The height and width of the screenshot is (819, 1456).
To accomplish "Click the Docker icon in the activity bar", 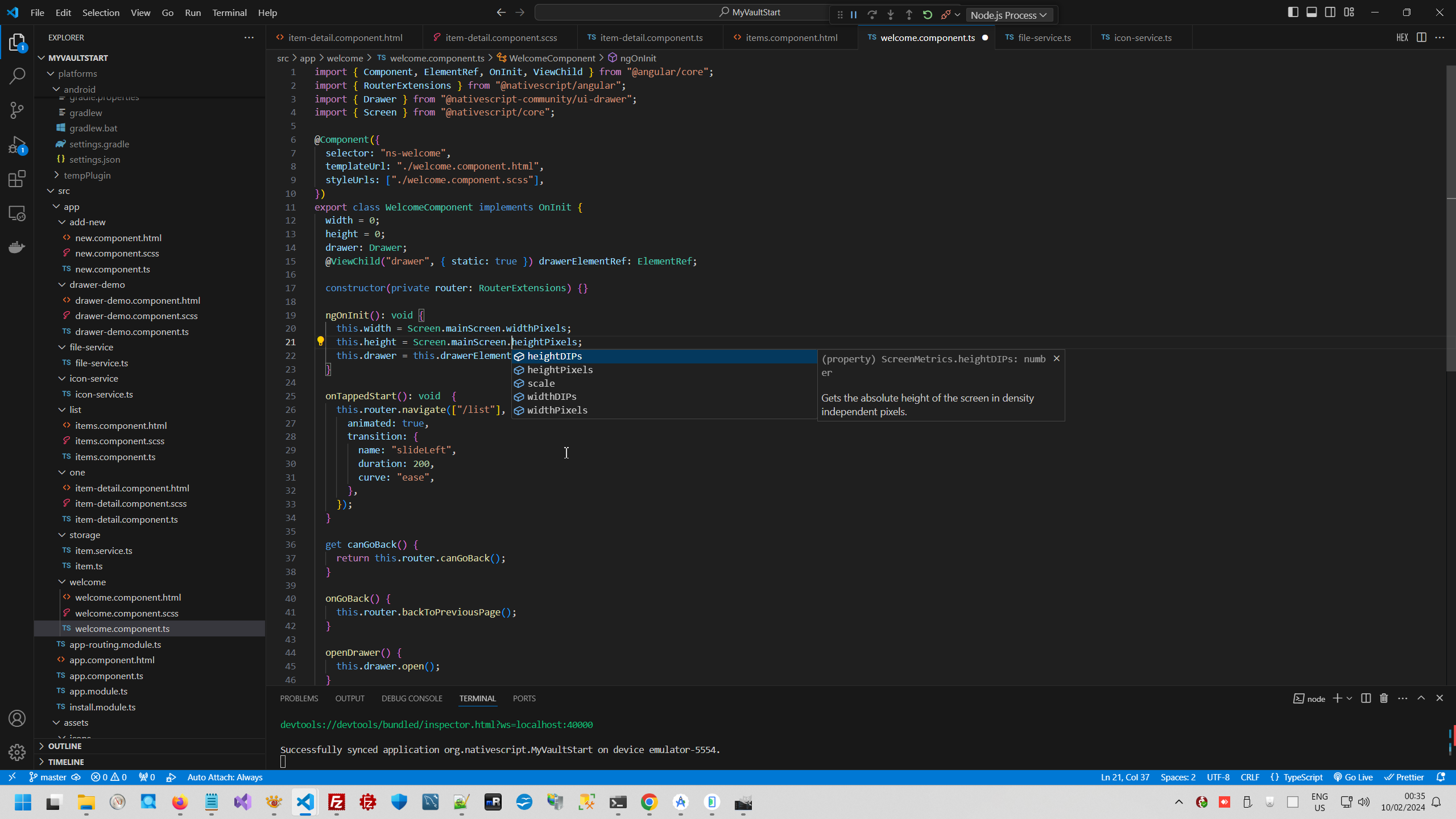I will click(x=17, y=247).
